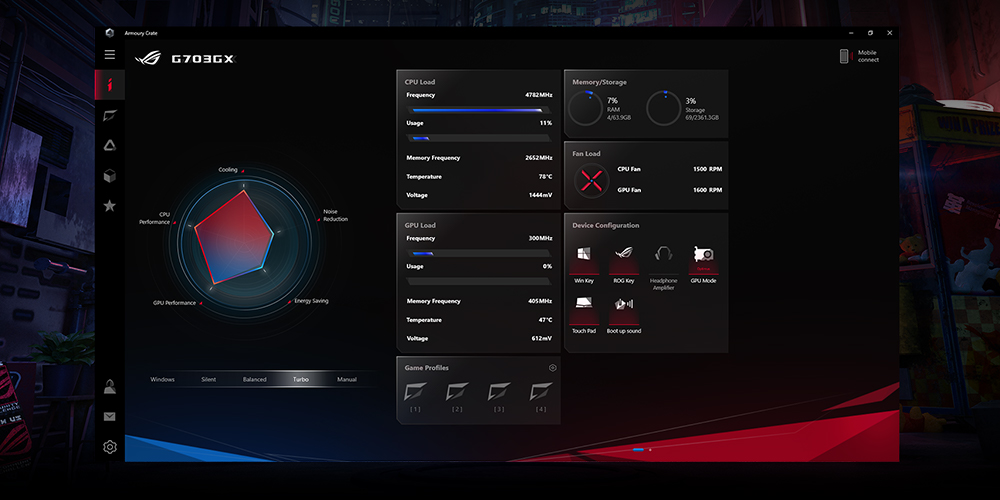Go to the second page indicator dot
The height and width of the screenshot is (500, 1000).
[650, 450]
